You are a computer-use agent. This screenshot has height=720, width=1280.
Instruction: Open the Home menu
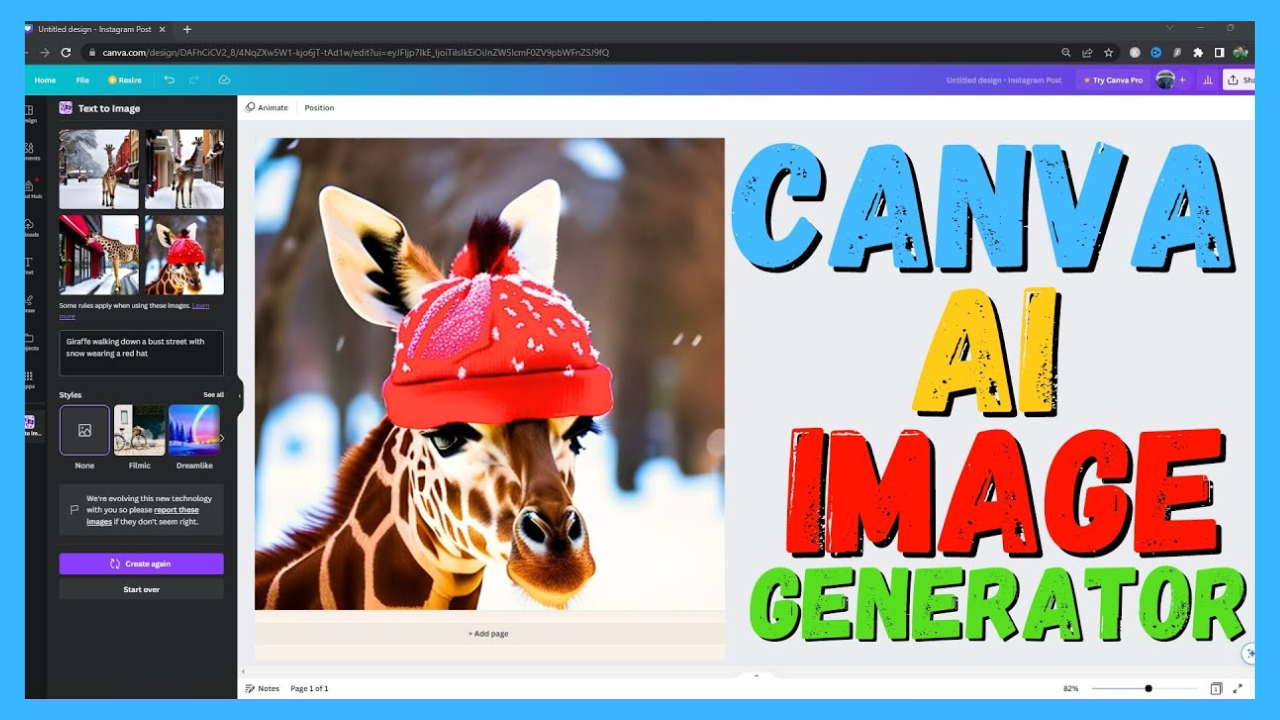45,80
